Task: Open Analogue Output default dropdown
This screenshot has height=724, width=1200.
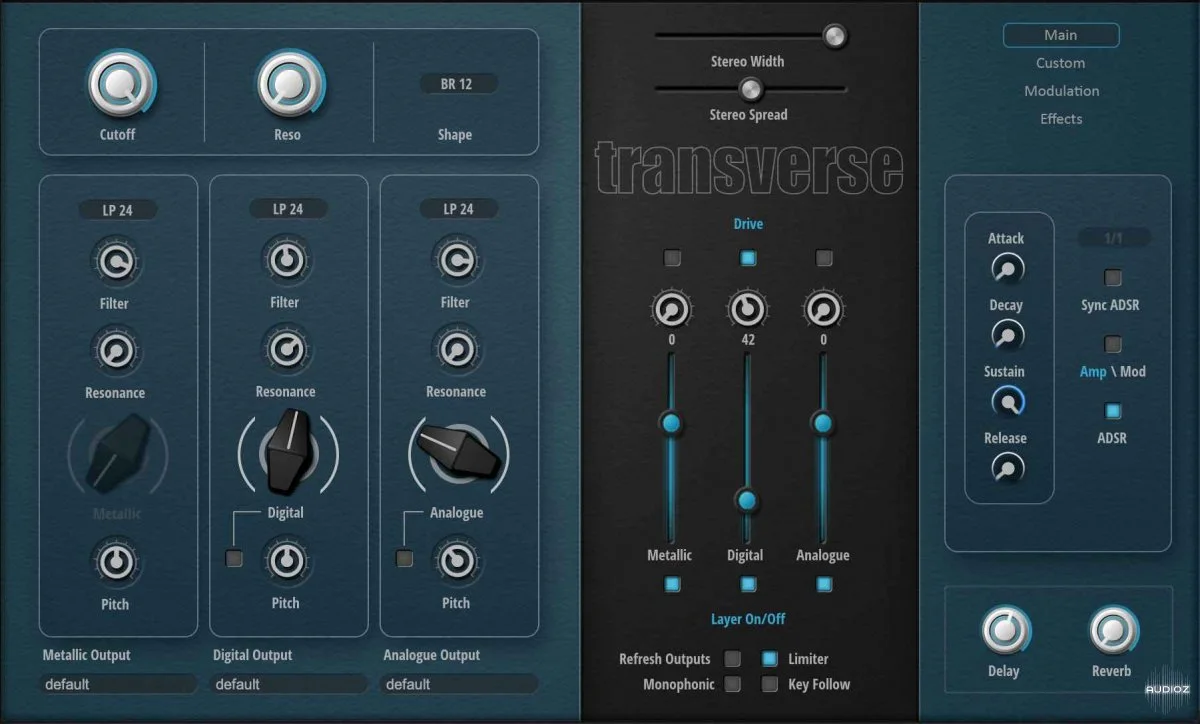Action: [x=460, y=684]
